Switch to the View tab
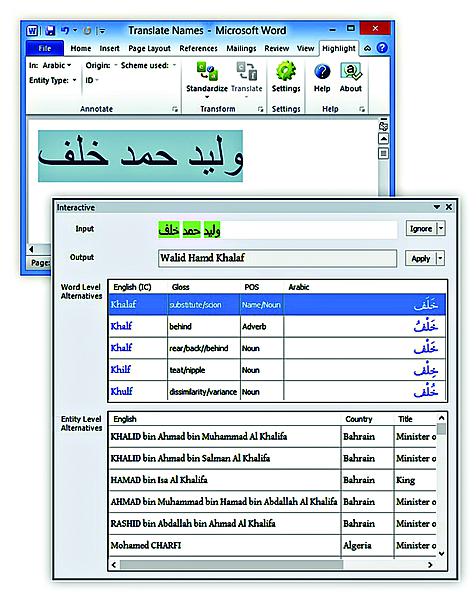Screen dimensions: 476x600 (x=305, y=49)
